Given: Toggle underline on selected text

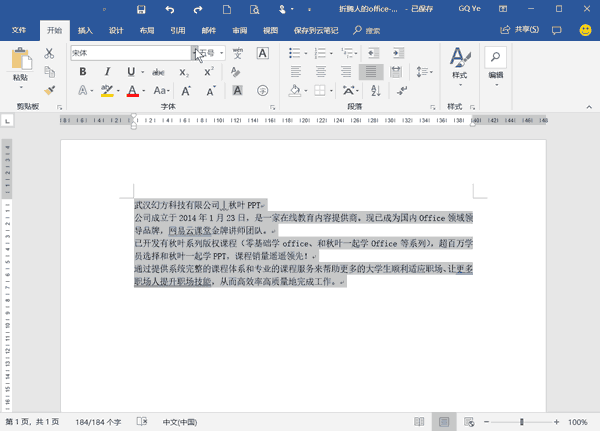Looking at the screenshot, I should coord(131,72).
